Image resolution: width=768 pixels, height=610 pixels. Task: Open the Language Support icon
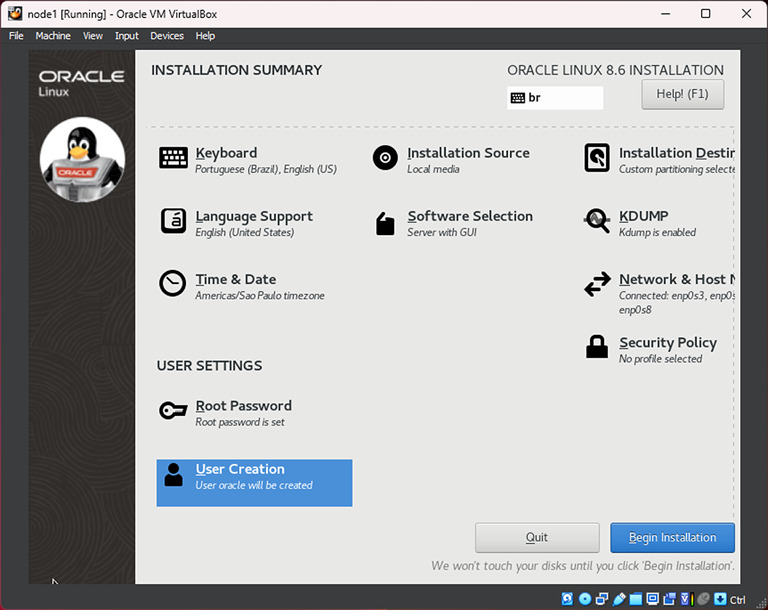point(173,221)
